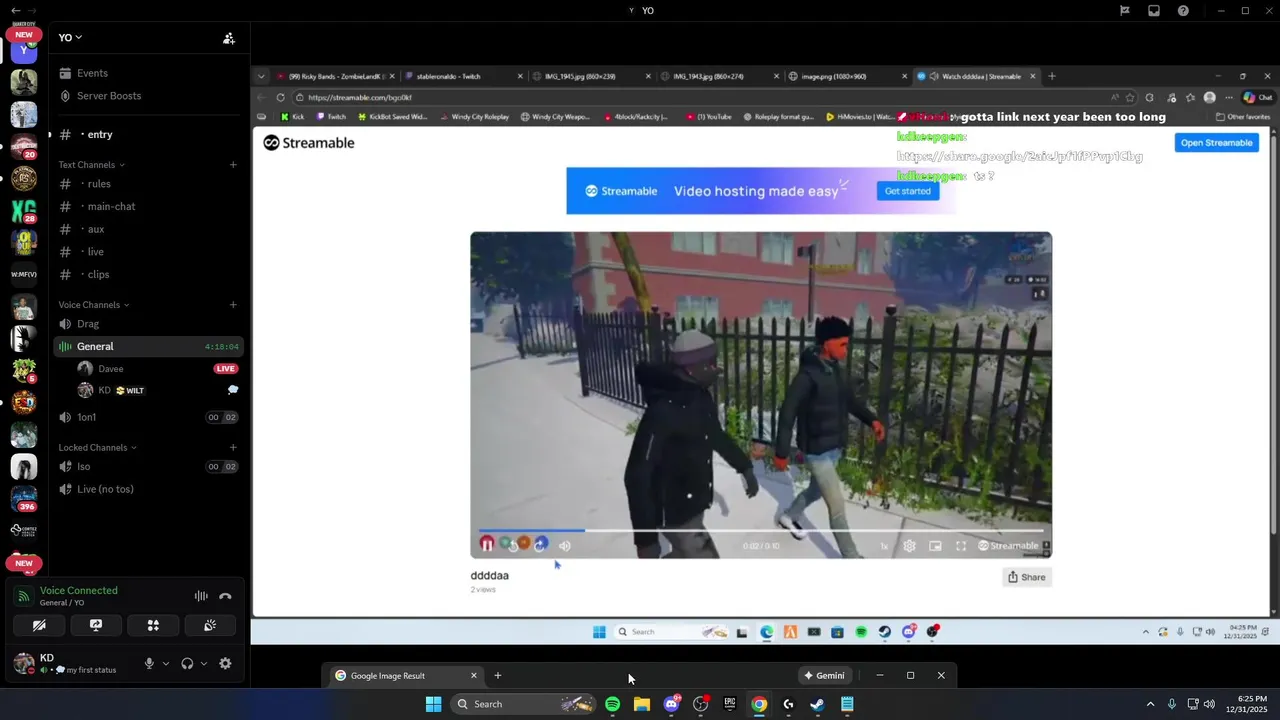Collapse Locked Channels category
The image size is (1280, 720).
(97, 448)
